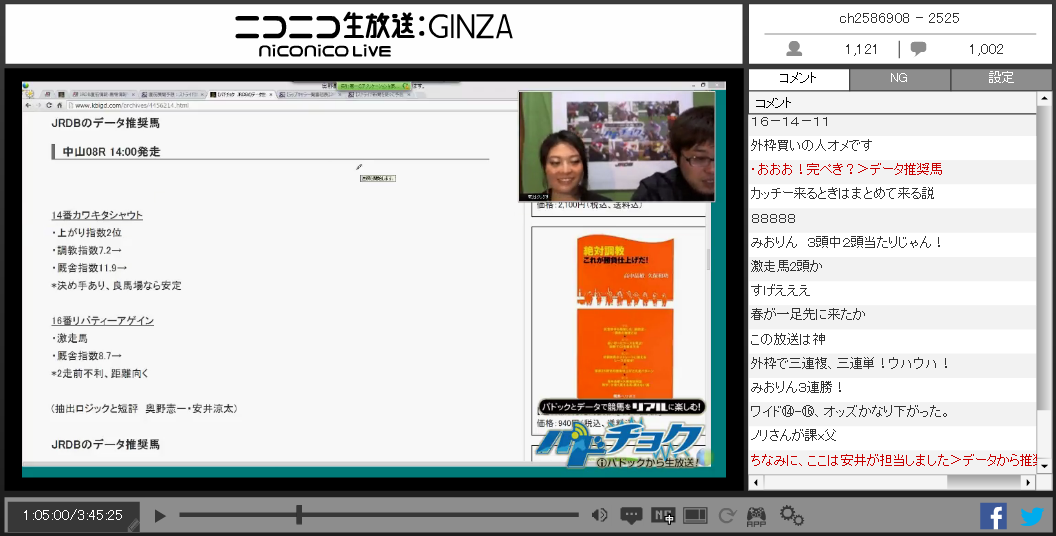
Task: Play the video with the play button
Action: coord(160,516)
